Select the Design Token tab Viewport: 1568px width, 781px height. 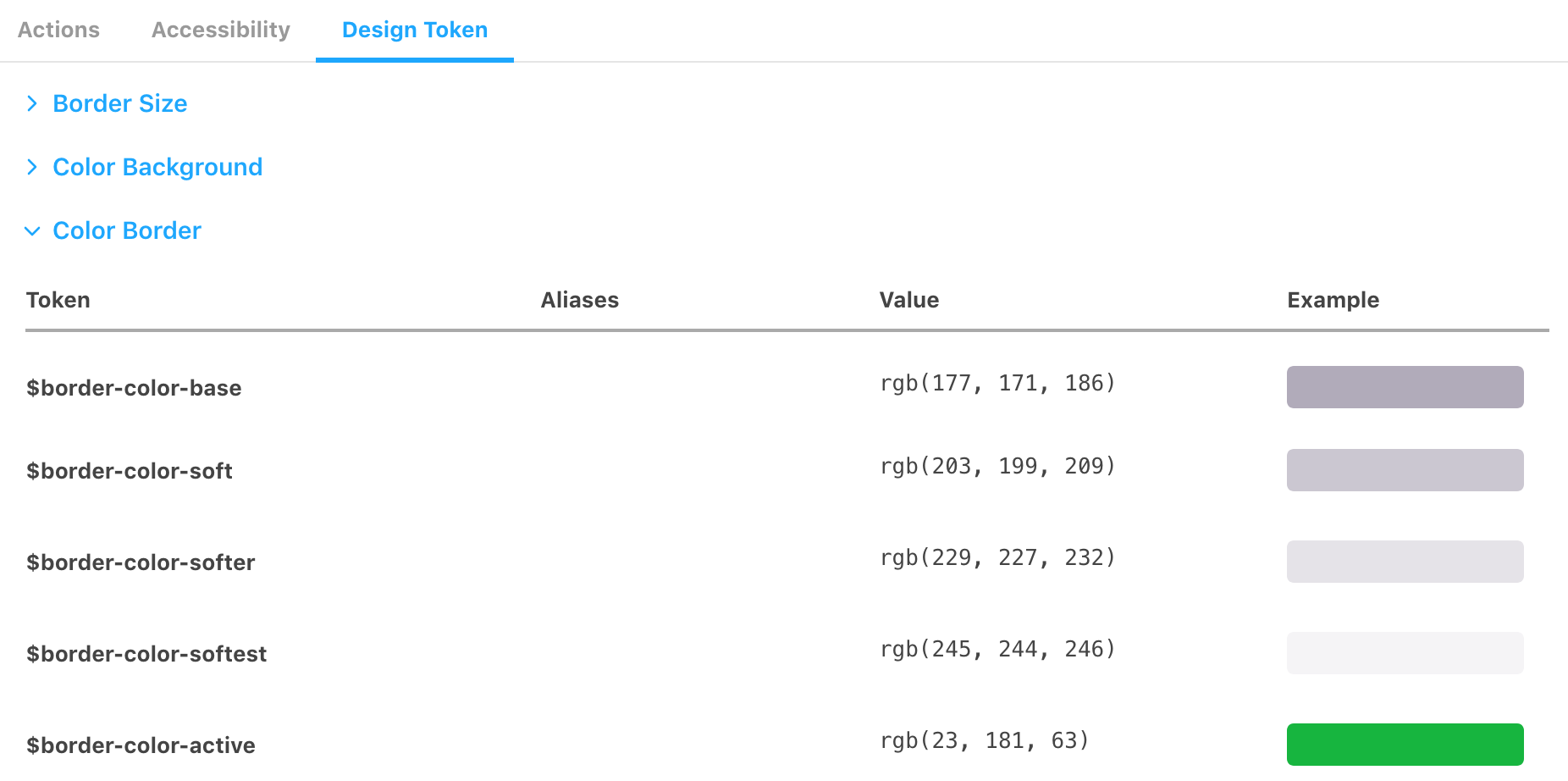click(415, 30)
